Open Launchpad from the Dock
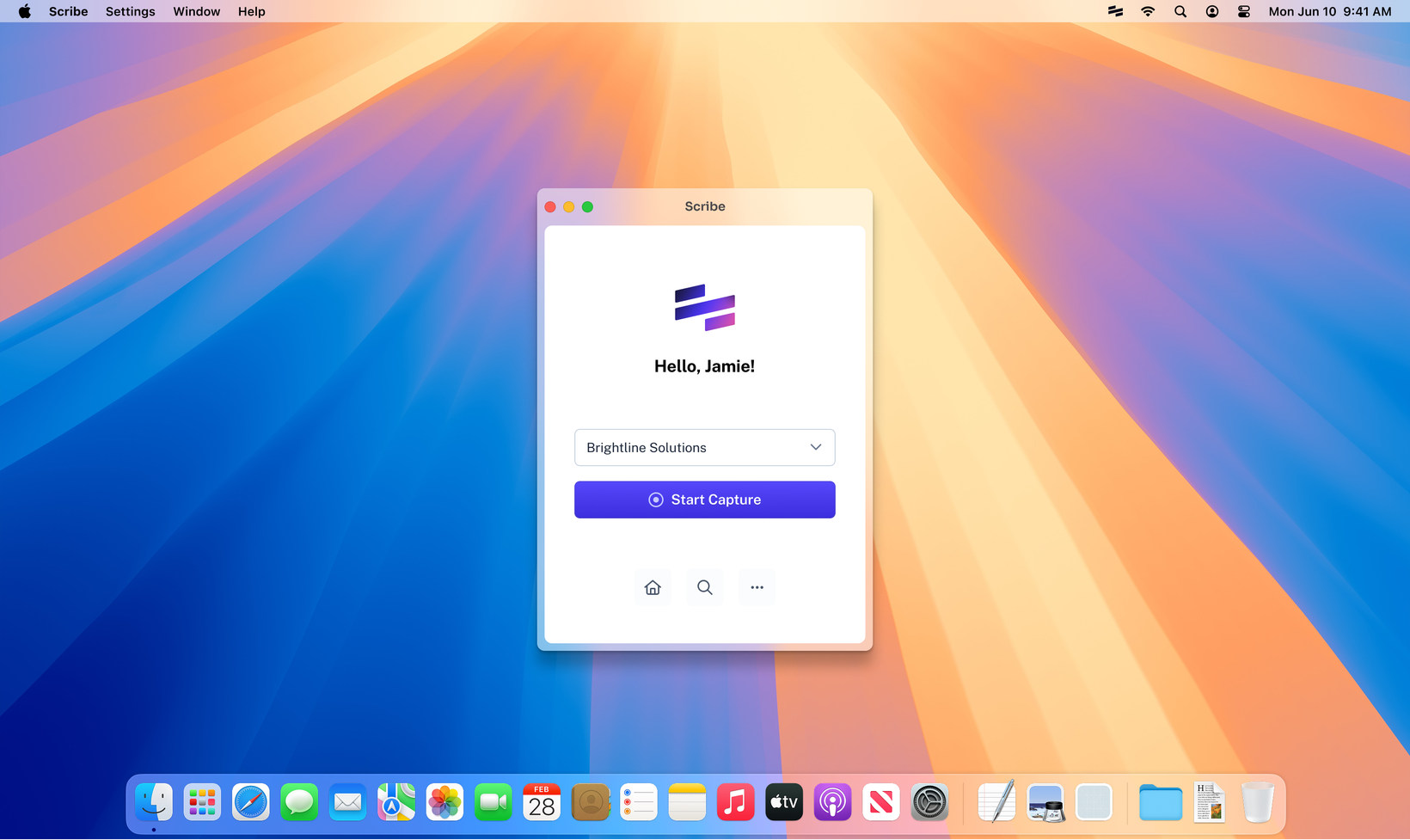1410x840 pixels. [202, 803]
